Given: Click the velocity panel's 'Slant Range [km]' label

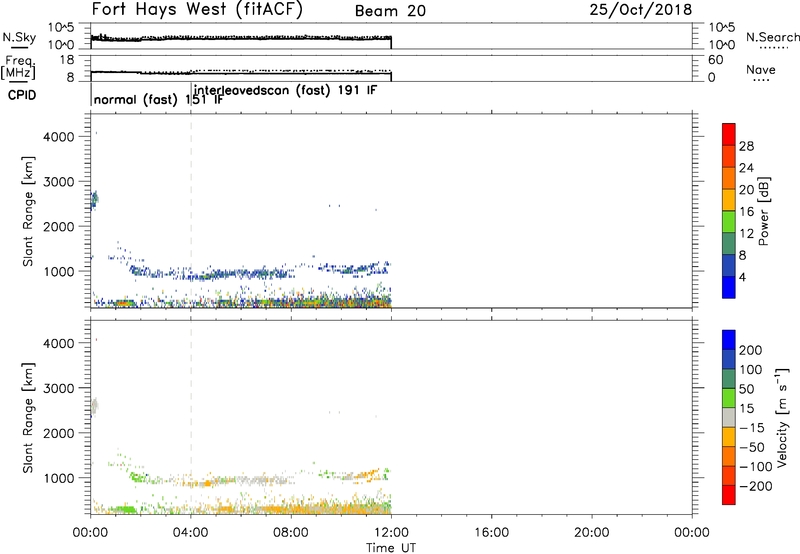Looking at the screenshot, I should [28, 418].
